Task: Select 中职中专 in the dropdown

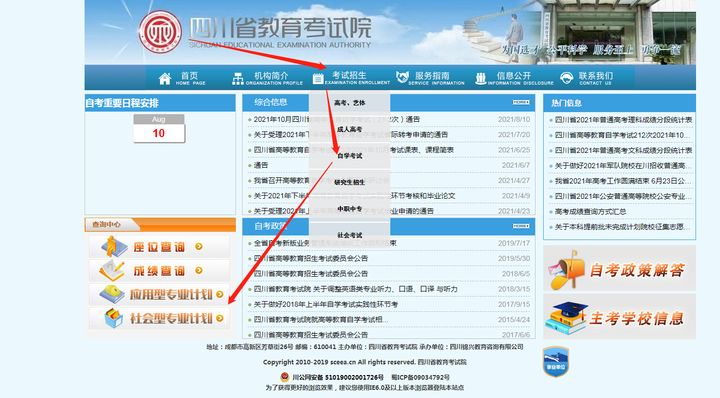Action: (349, 209)
